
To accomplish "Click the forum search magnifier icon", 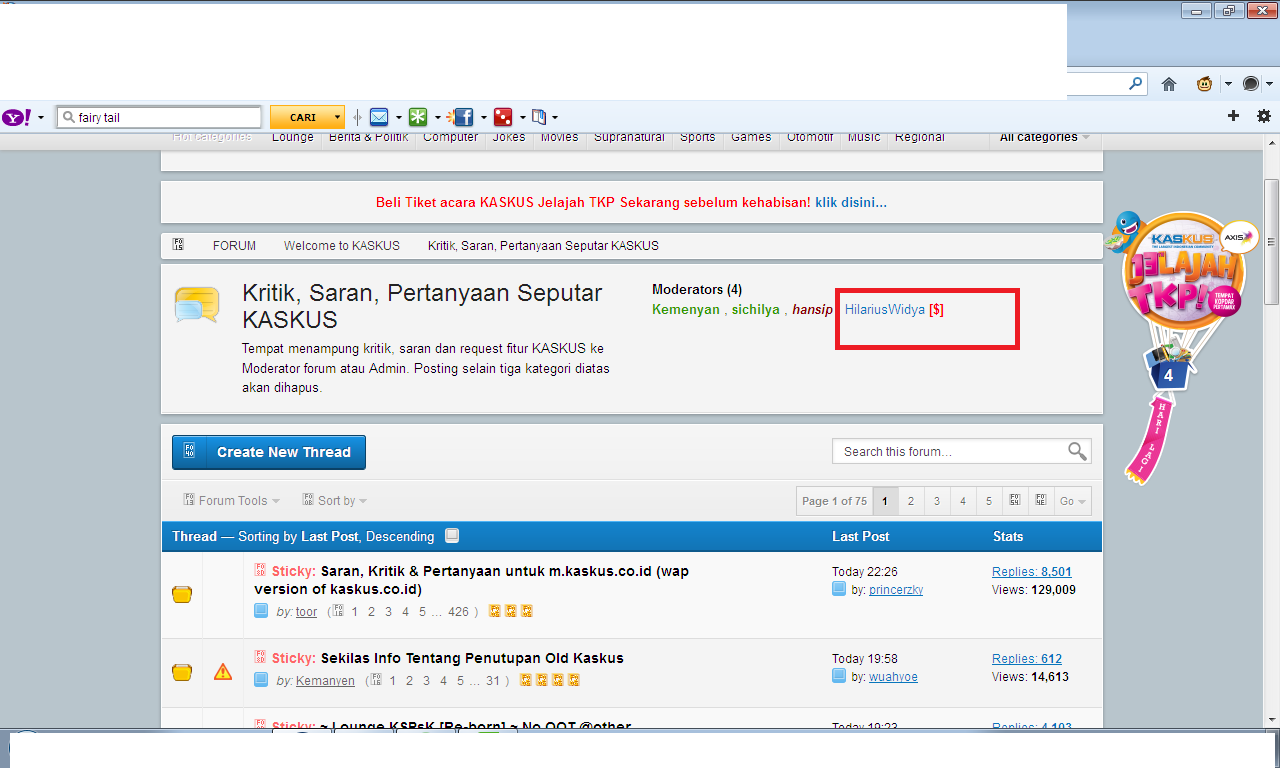I will (x=1077, y=451).
